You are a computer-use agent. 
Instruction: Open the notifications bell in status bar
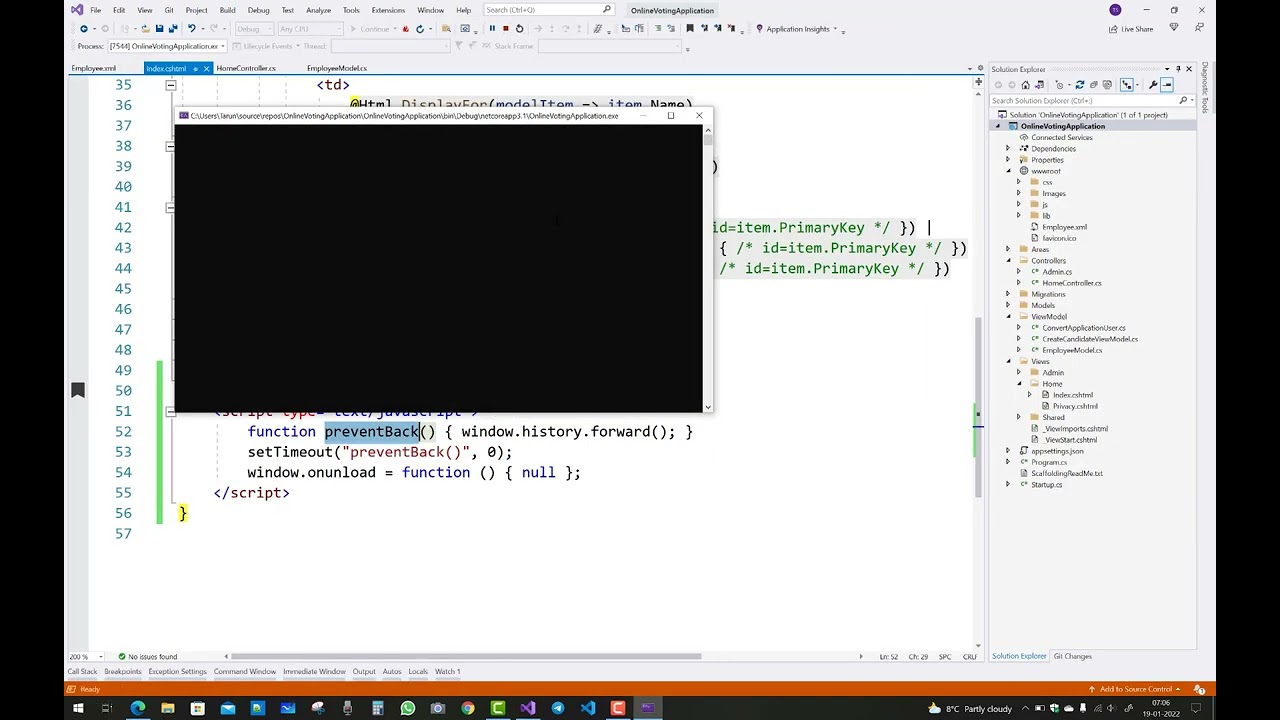coord(1199,689)
